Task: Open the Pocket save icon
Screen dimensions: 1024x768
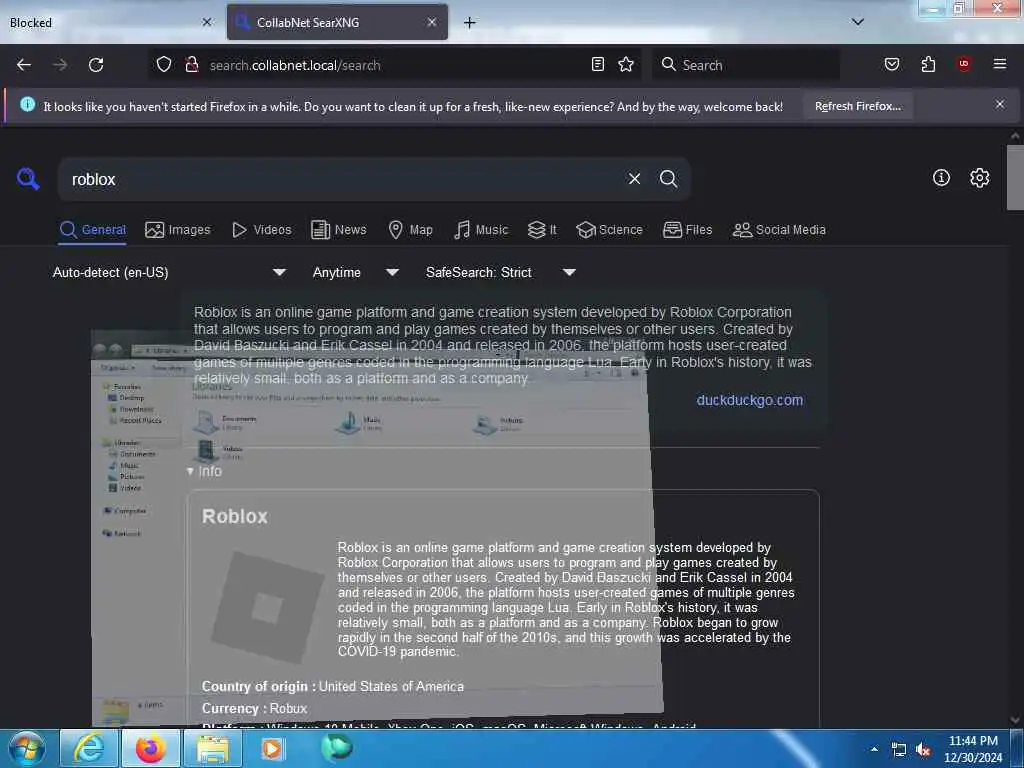Action: point(892,64)
